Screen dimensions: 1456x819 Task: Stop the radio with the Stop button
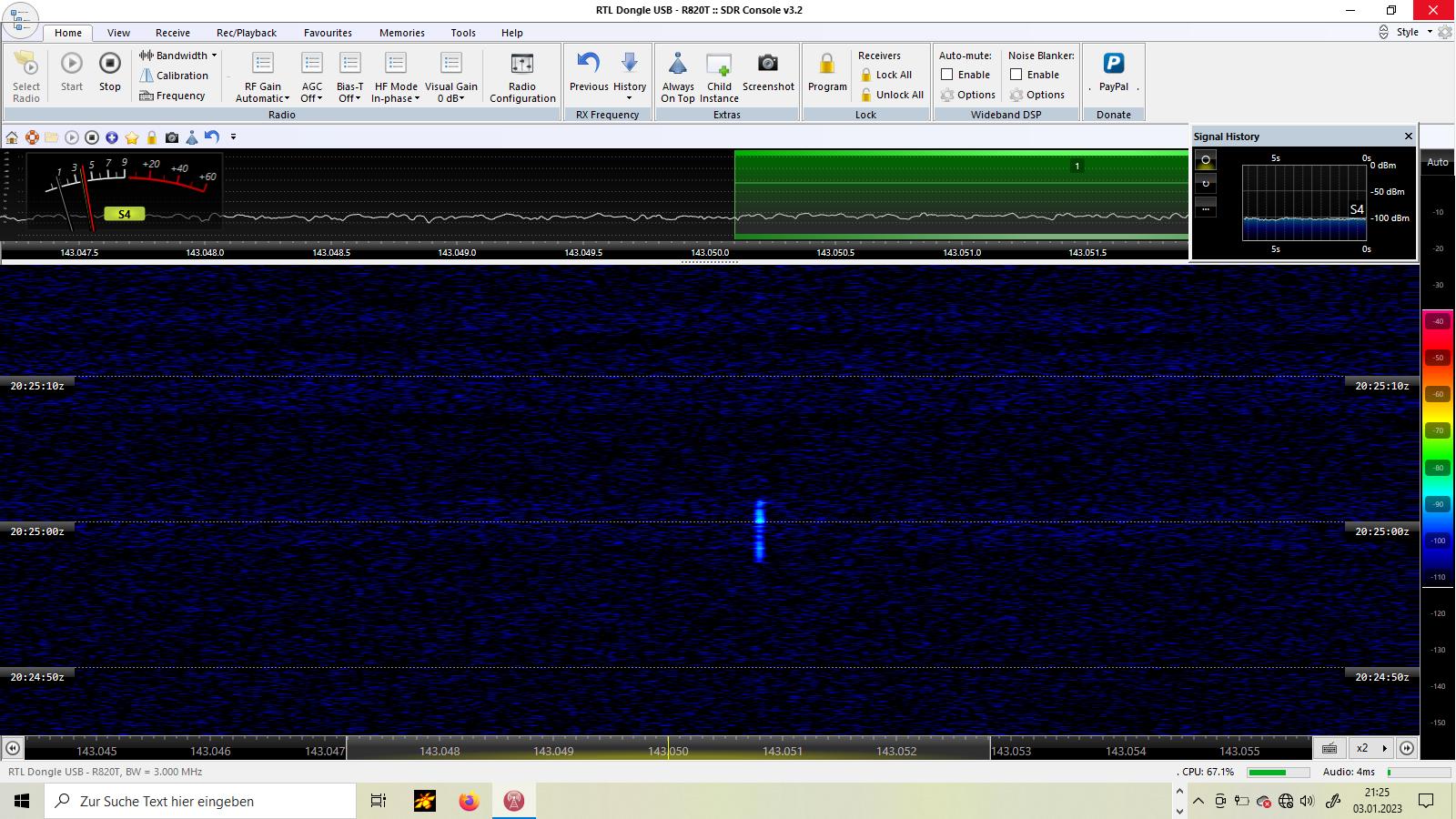tap(110, 72)
